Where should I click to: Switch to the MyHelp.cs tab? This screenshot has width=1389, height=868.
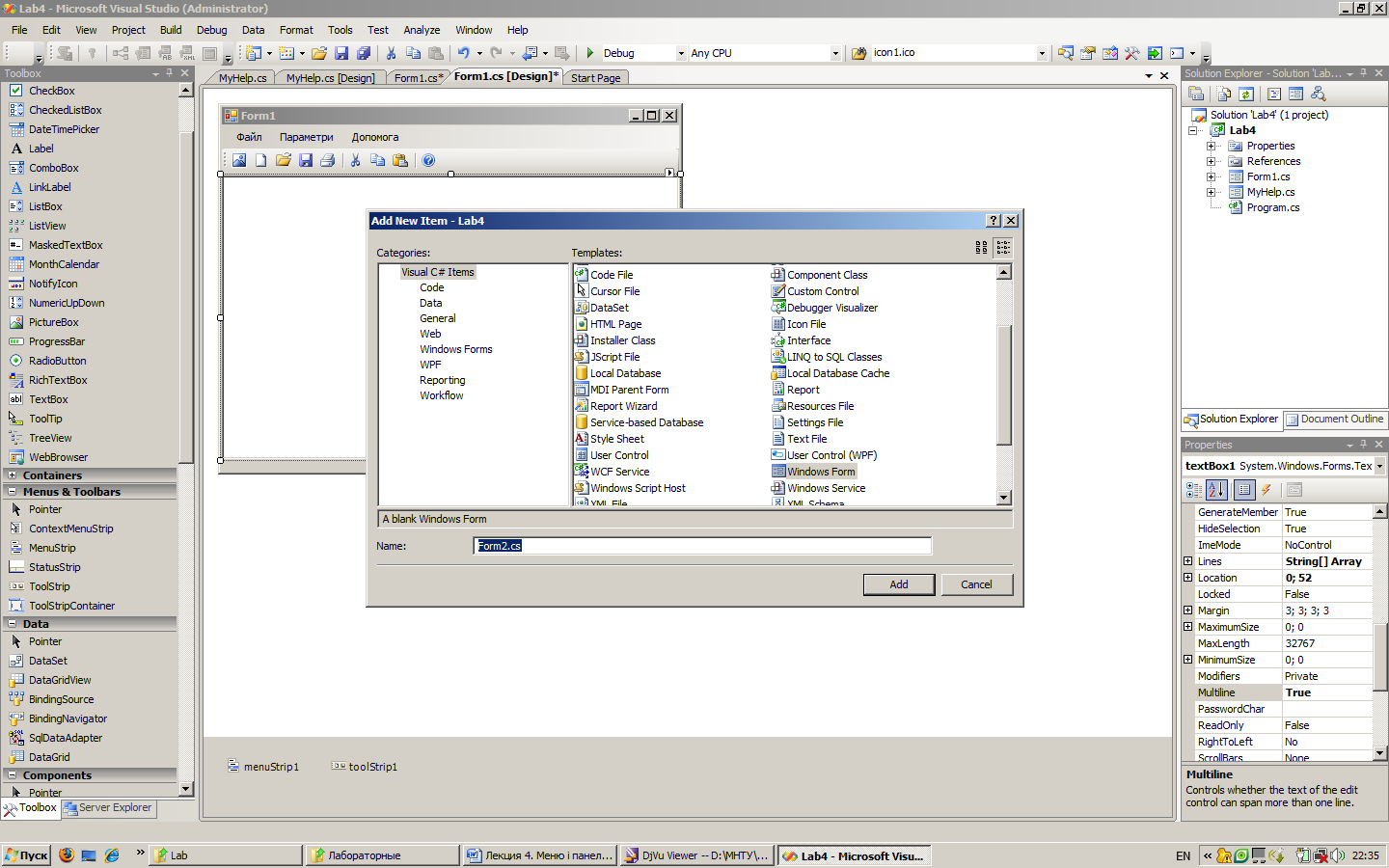[242, 78]
